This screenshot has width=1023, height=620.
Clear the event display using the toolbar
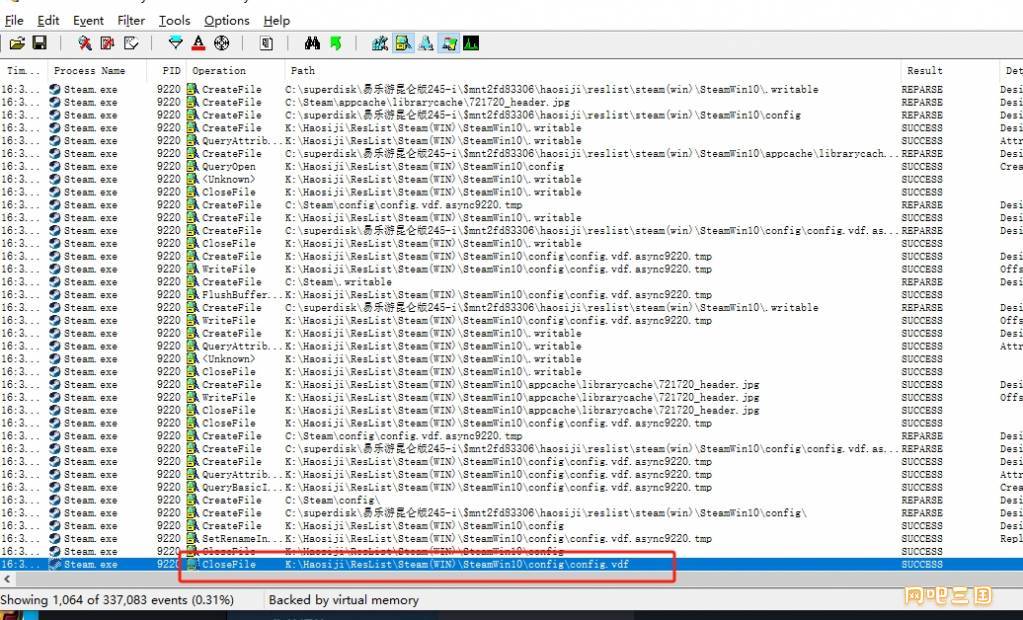pos(131,43)
